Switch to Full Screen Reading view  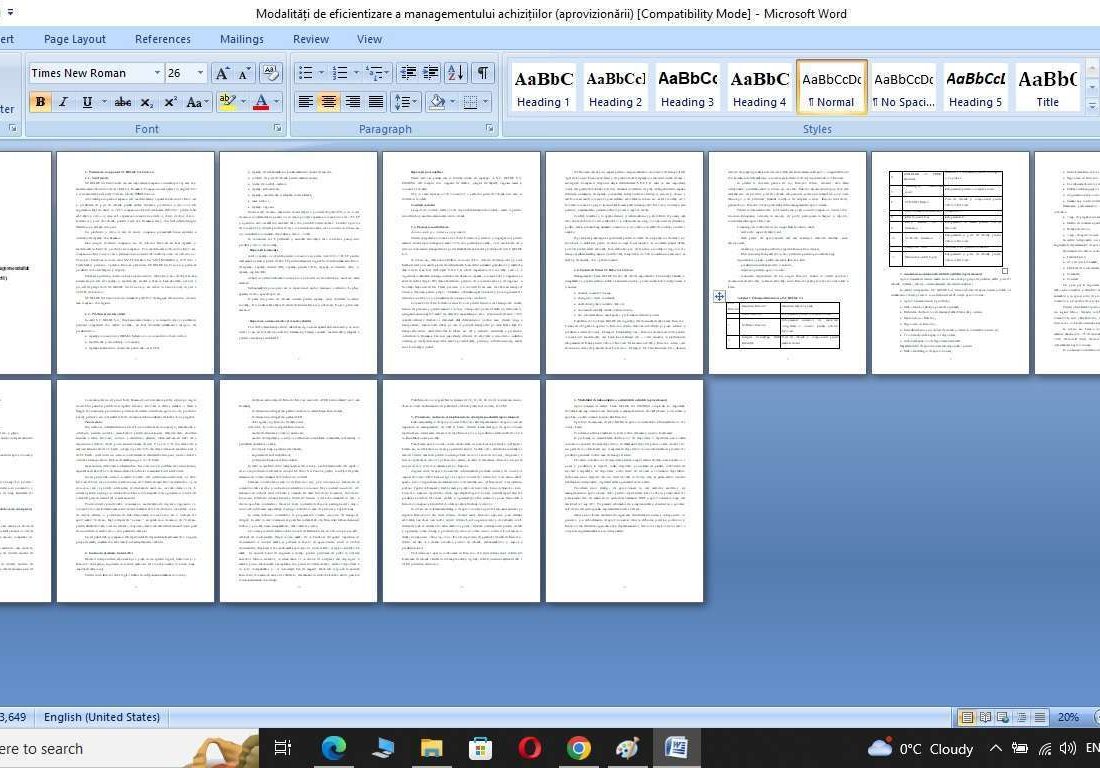pos(986,717)
